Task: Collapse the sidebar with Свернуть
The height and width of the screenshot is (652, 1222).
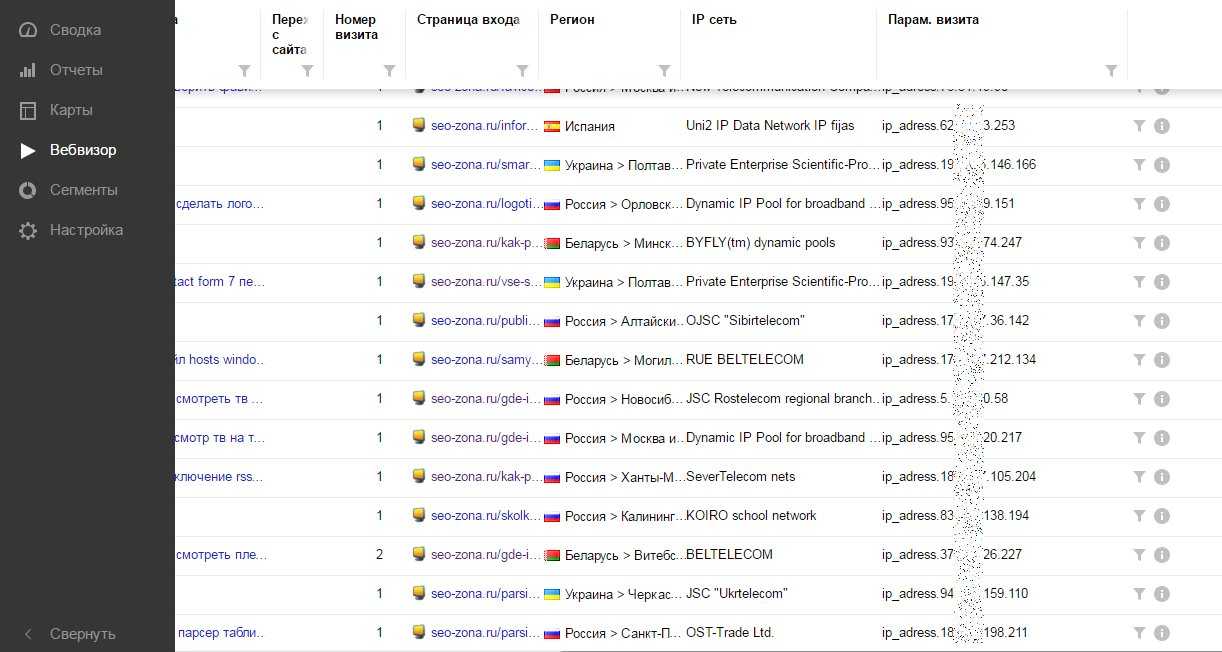Action: click(83, 634)
